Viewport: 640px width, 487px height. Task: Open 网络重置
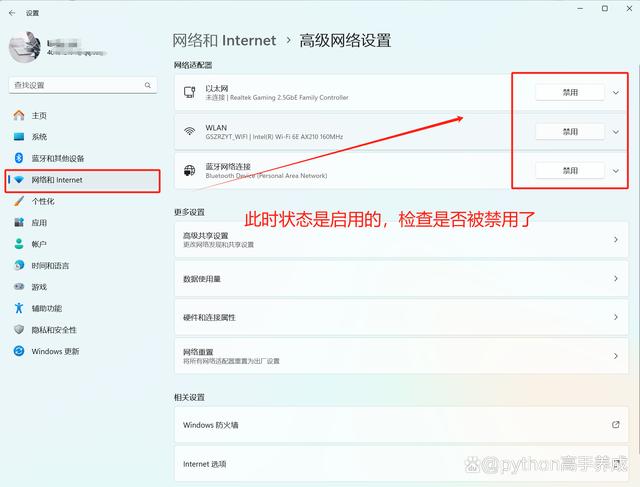[401, 356]
